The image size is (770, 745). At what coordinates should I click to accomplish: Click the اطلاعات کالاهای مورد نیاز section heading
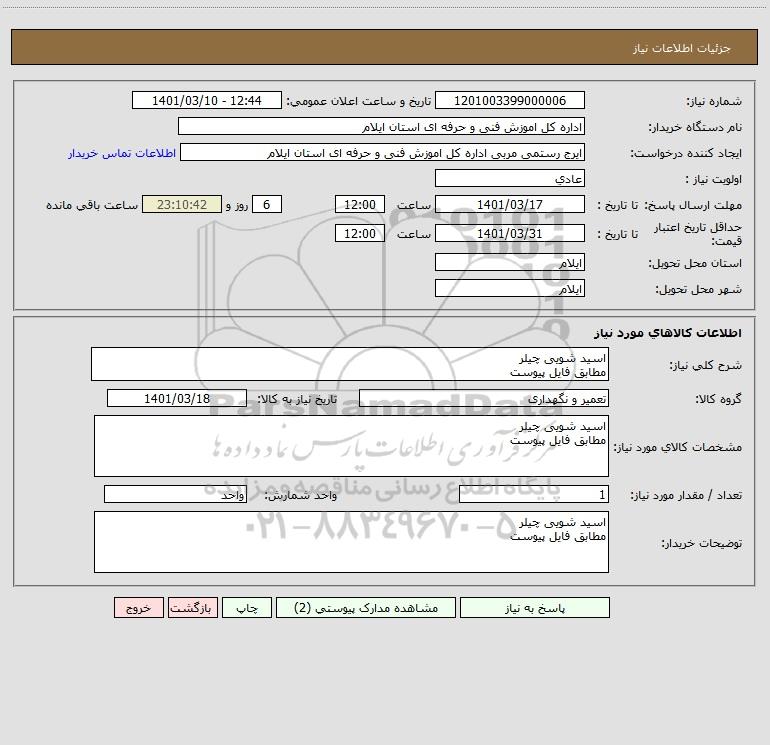(x=668, y=333)
